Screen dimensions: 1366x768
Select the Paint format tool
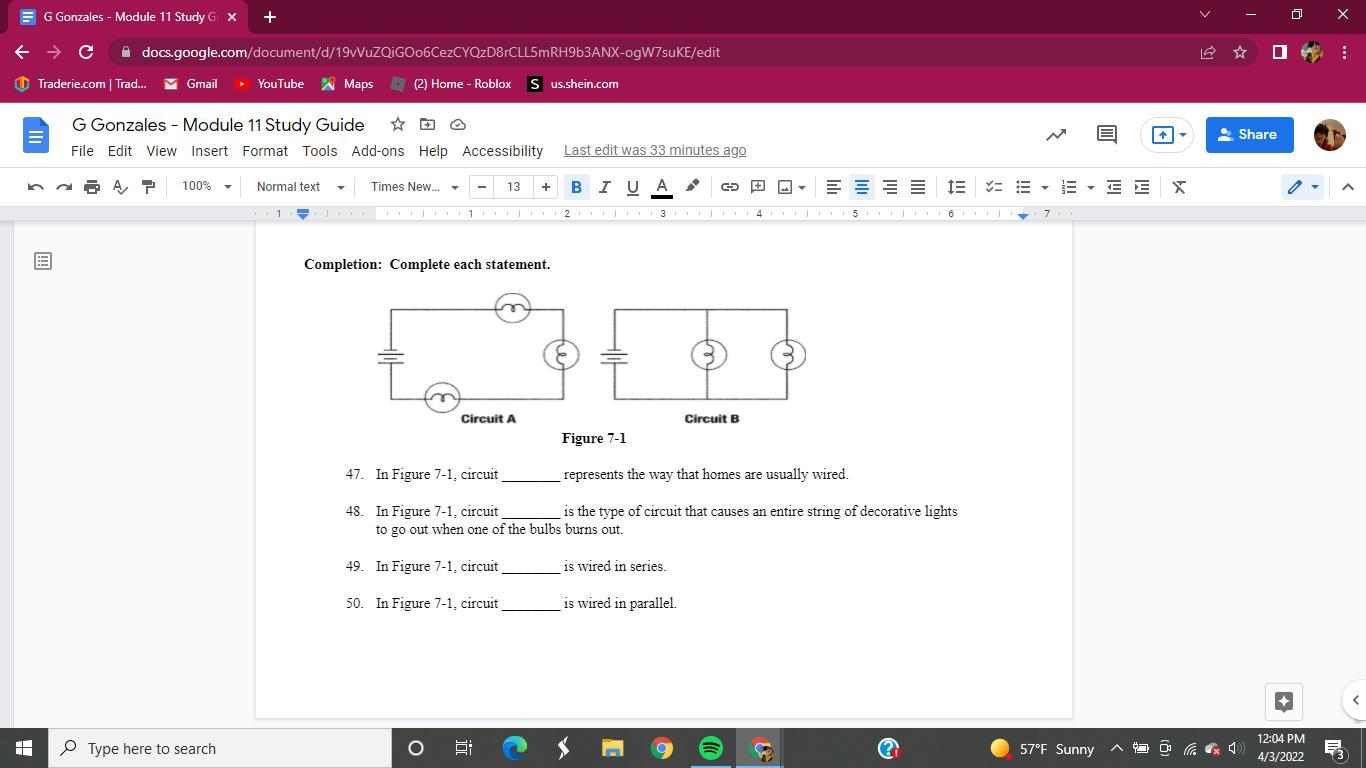(148, 187)
